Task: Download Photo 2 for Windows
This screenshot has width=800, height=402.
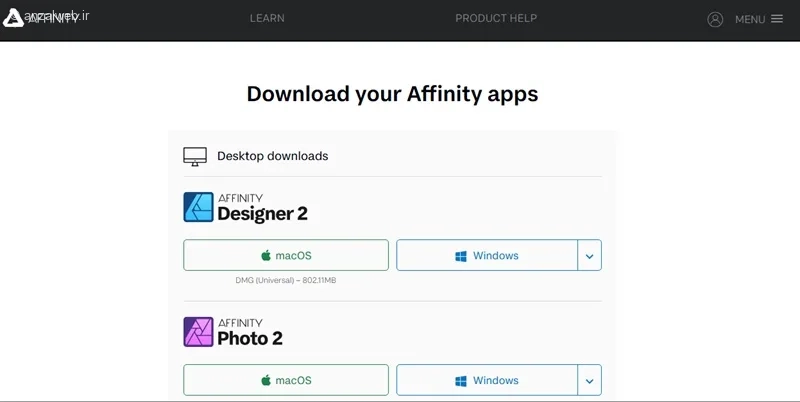Action: coord(487,380)
